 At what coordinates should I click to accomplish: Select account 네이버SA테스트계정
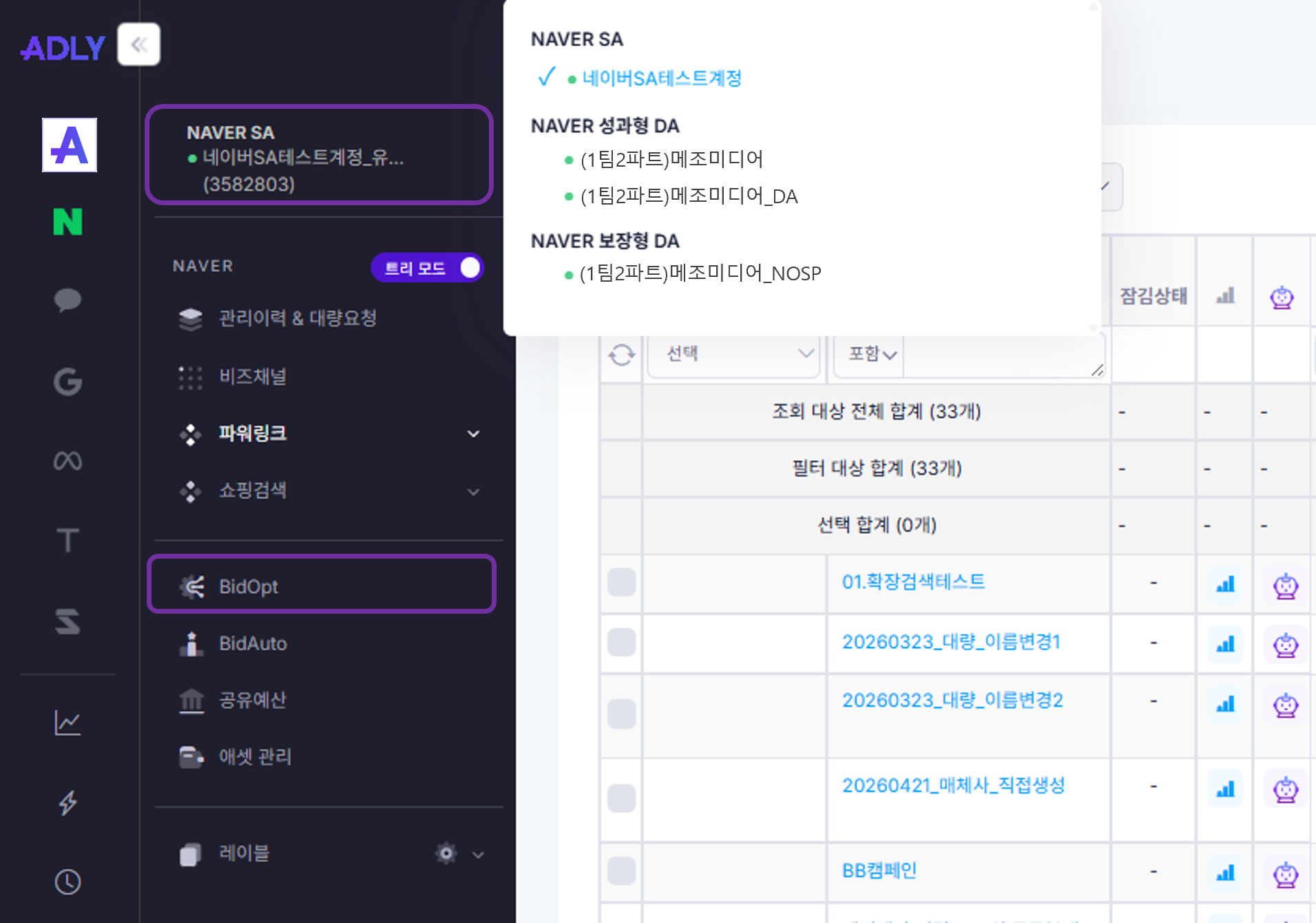click(x=662, y=78)
